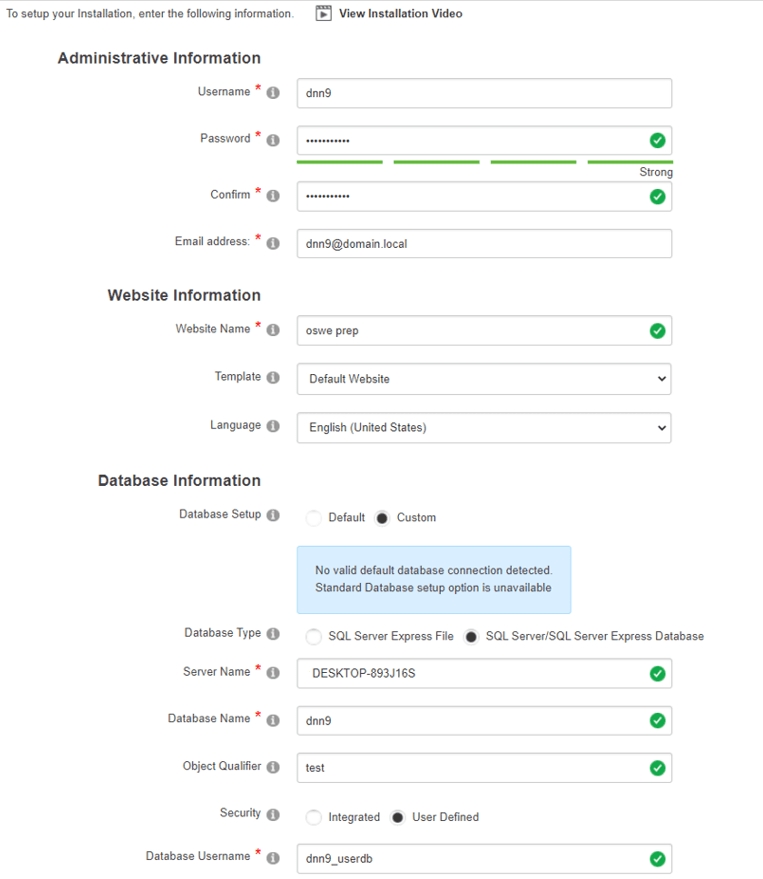Image resolution: width=763 pixels, height=879 pixels.
Task: Select the Default database setup option
Action: (314, 518)
